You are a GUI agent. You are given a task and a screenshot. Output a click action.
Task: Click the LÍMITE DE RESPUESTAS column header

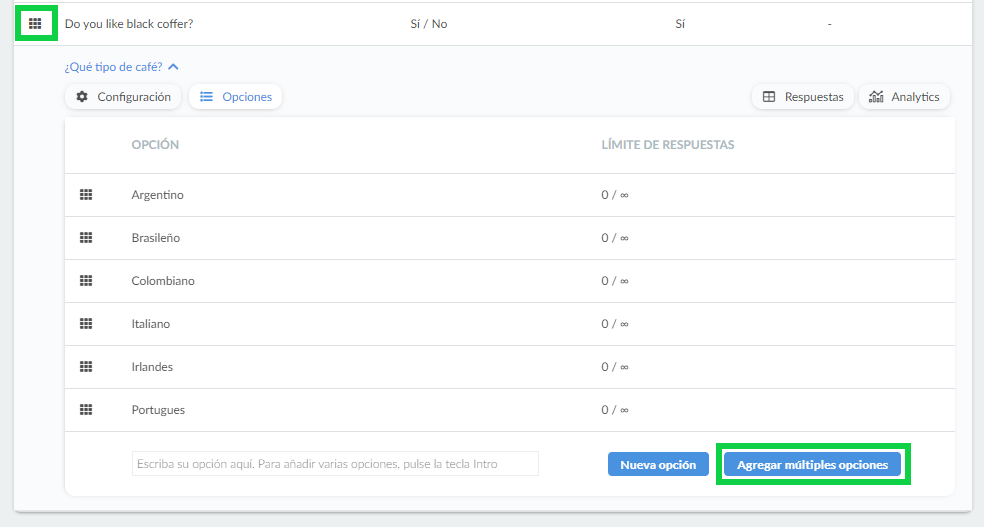668,144
